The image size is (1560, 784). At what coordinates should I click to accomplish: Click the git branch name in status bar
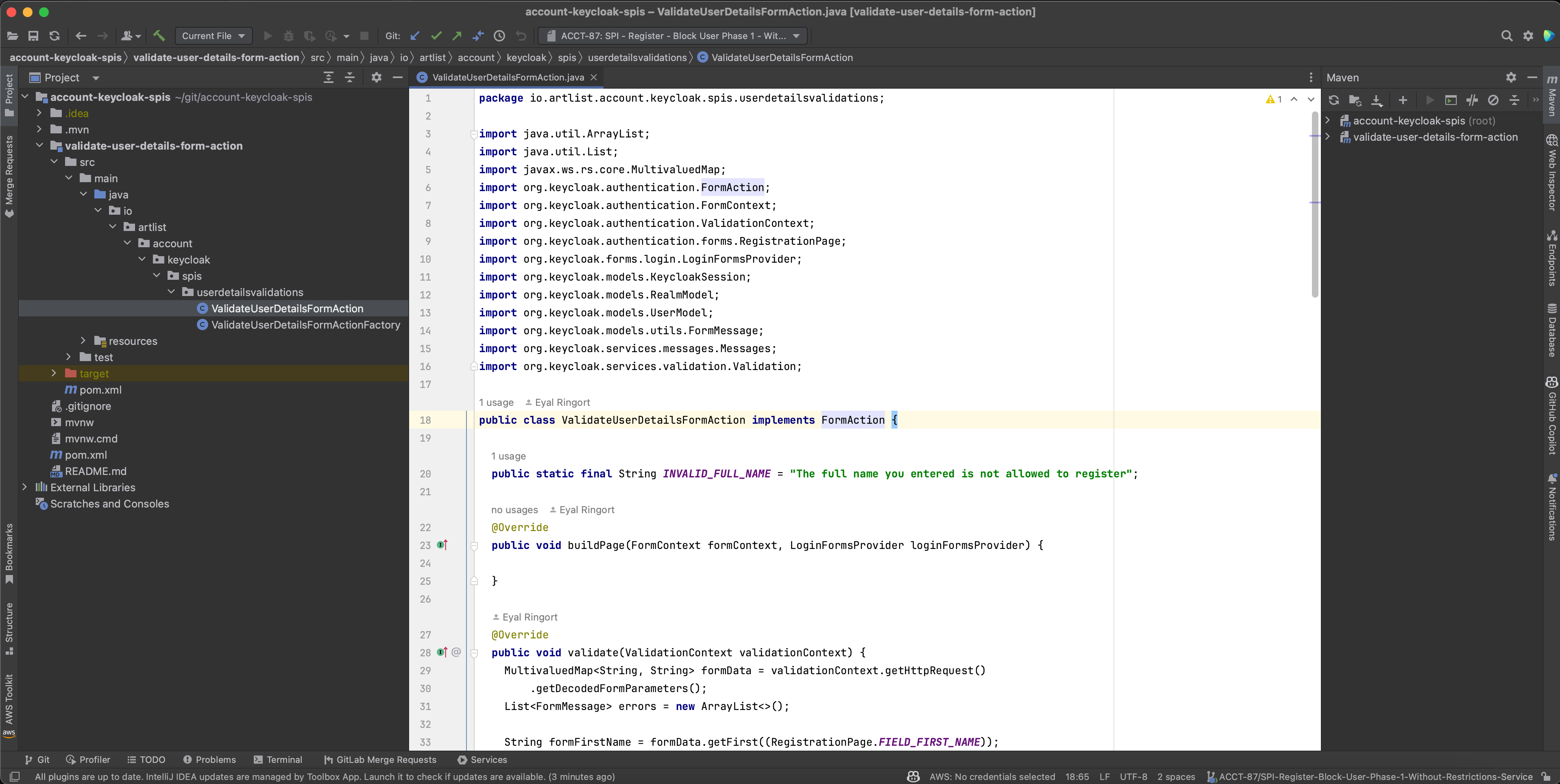click(1375, 776)
